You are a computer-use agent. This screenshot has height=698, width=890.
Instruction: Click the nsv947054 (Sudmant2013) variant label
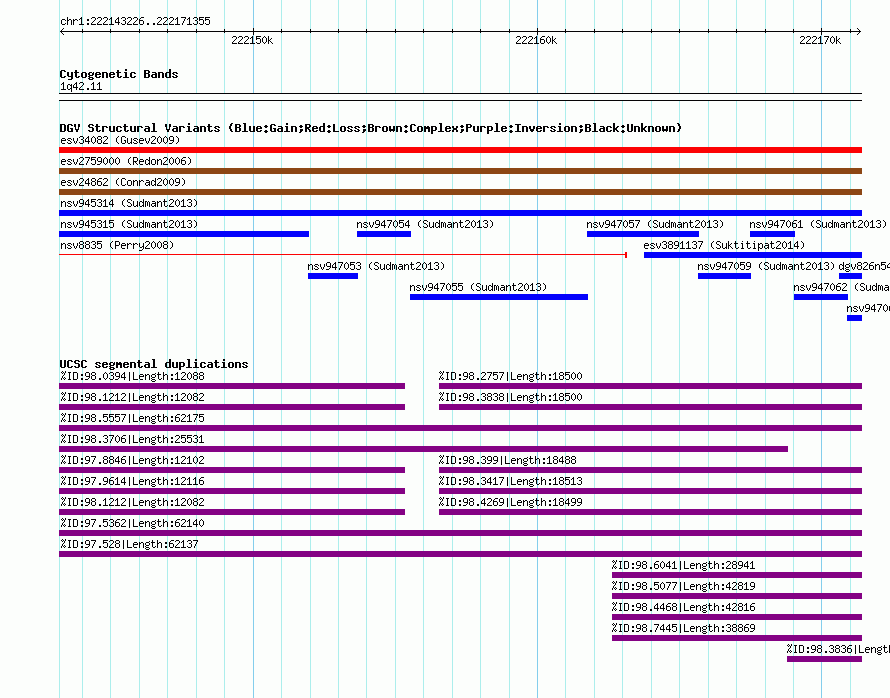click(x=425, y=224)
